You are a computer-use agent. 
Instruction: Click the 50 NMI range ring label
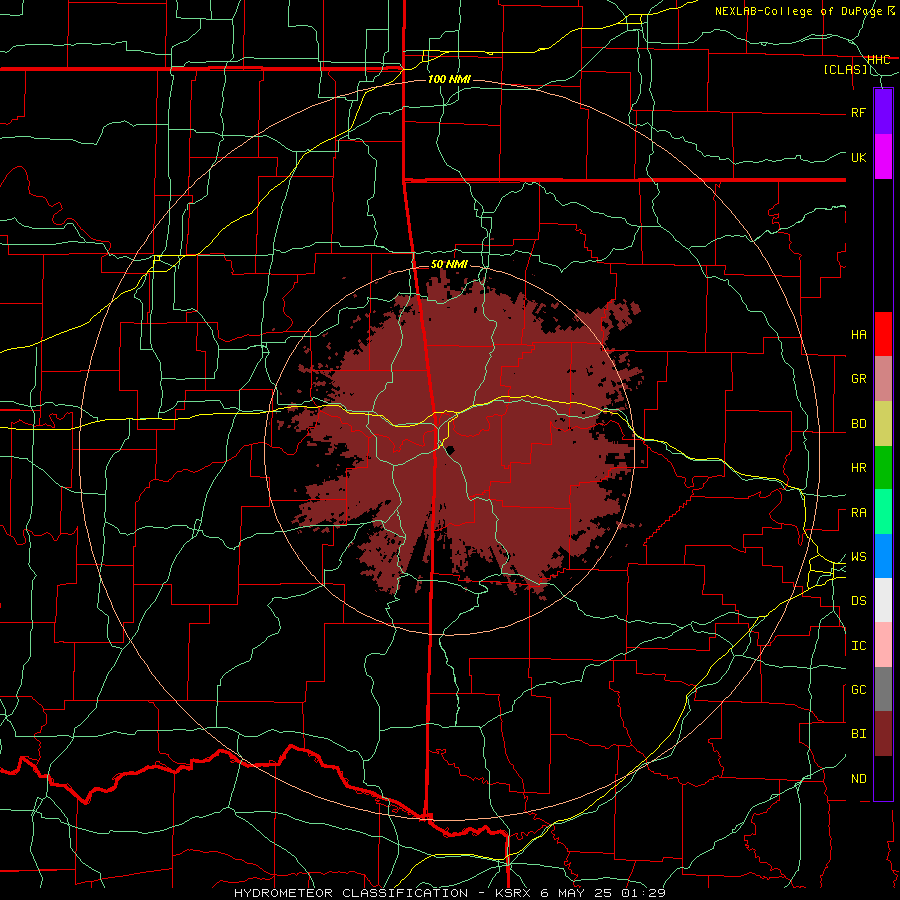(x=449, y=264)
